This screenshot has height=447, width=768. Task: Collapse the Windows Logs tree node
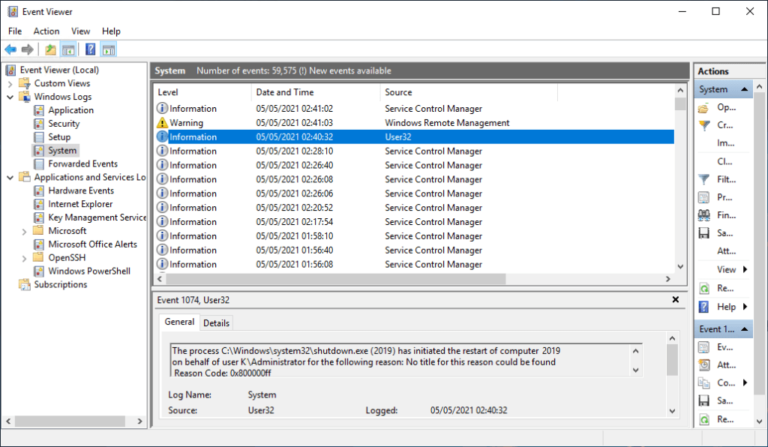(x=11, y=97)
